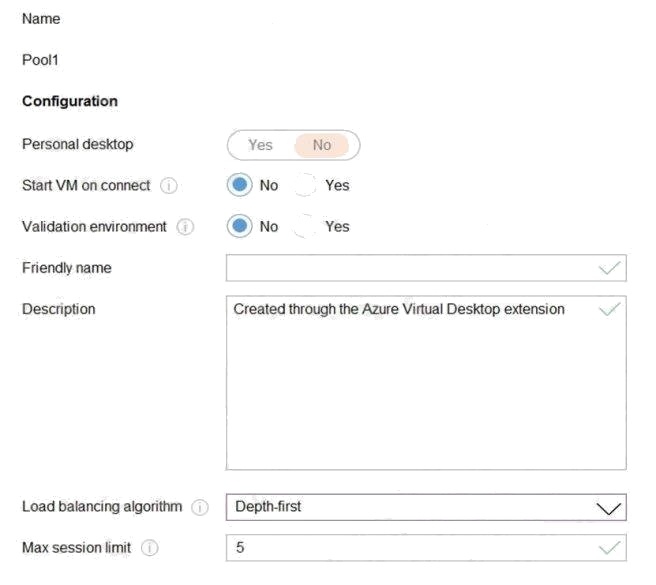The width and height of the screenshot is (656, 585).
Task: Click info icon beside Validation environment
Action: coord(185,227)
